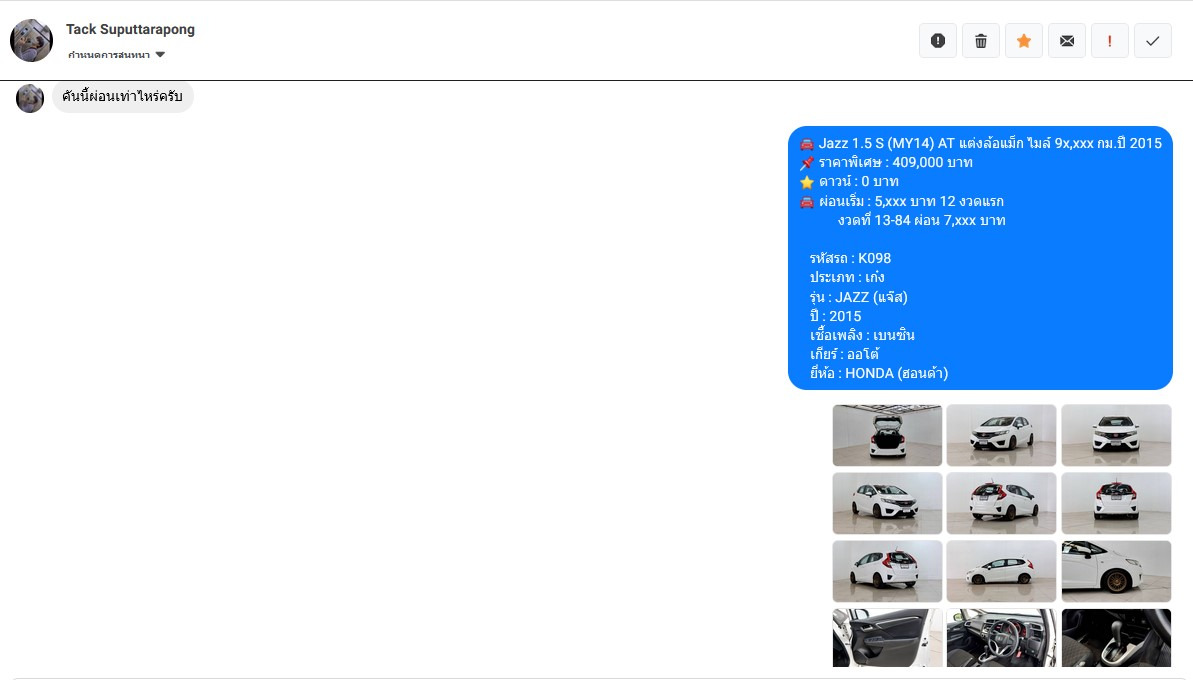Mark conversation done with checkmark icon
This screenshot has width=1193, height=680.
1153,41
